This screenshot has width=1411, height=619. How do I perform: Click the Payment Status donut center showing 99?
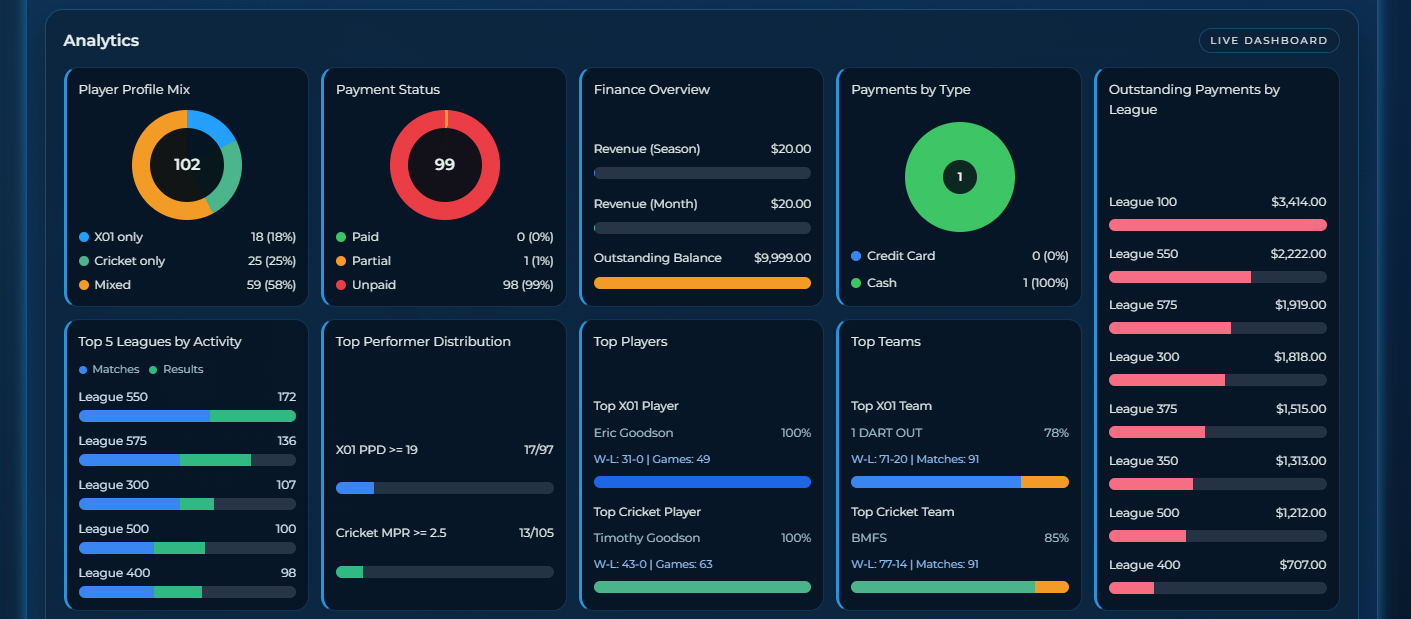[x=444, y=164]
